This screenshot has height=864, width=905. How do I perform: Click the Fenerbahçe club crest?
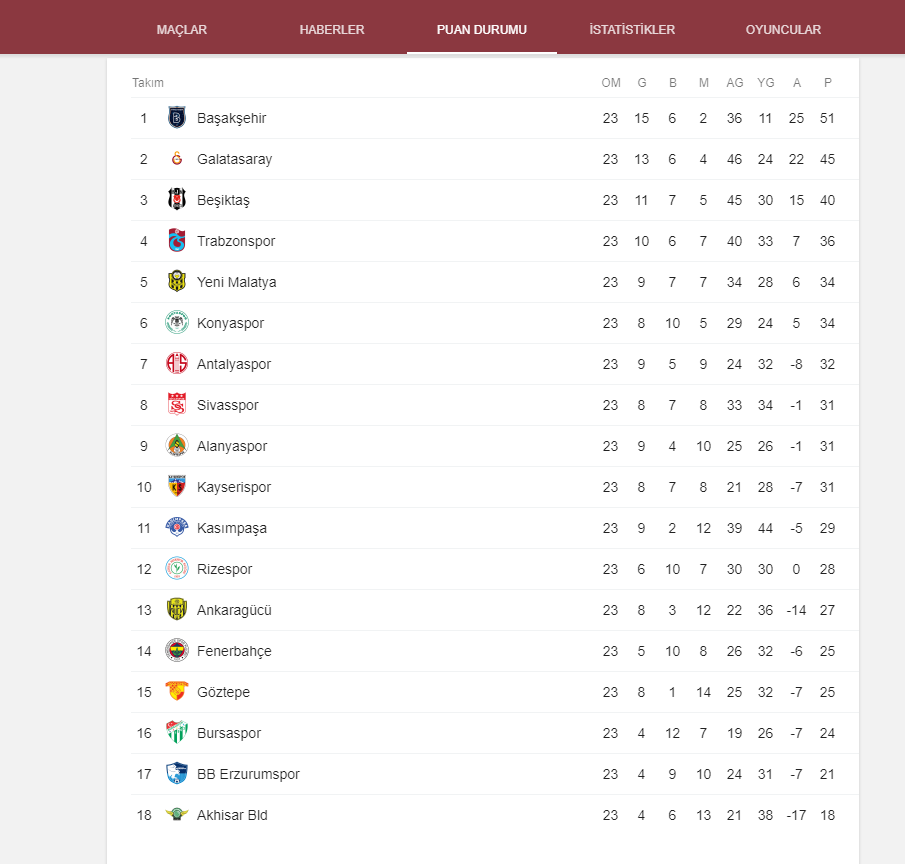coord(177,650)
